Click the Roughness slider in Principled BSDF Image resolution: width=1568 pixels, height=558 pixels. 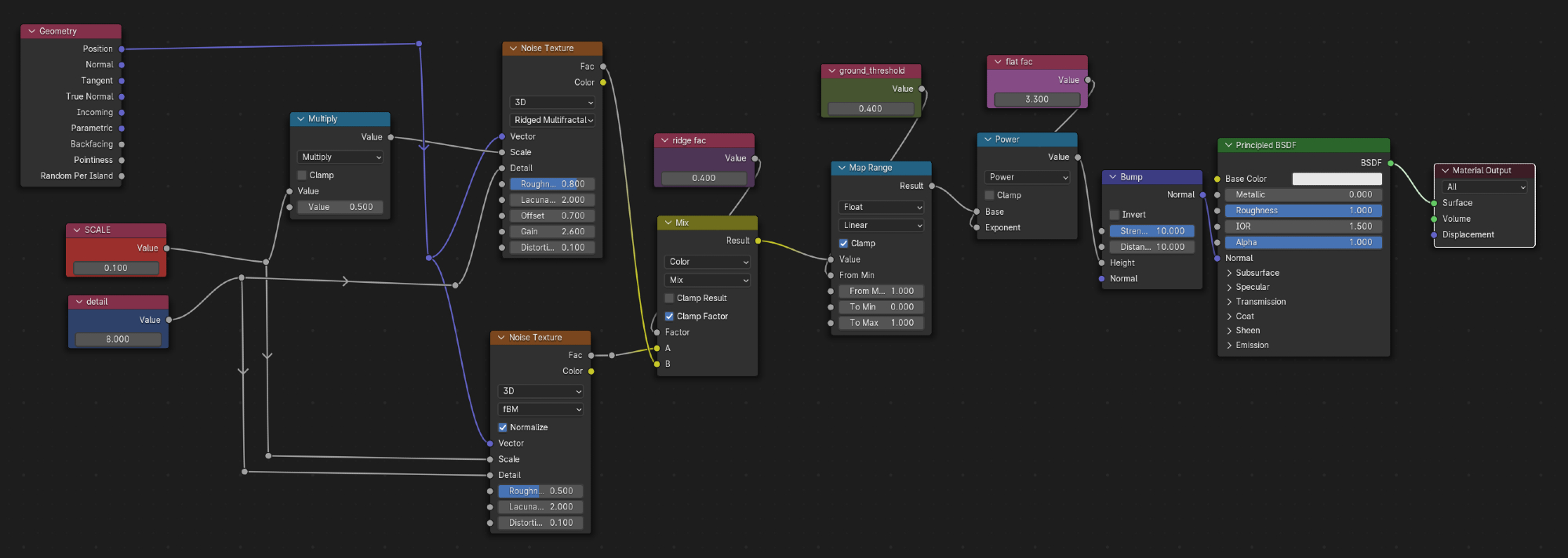pyautogui.click(x=1303, y=211)
